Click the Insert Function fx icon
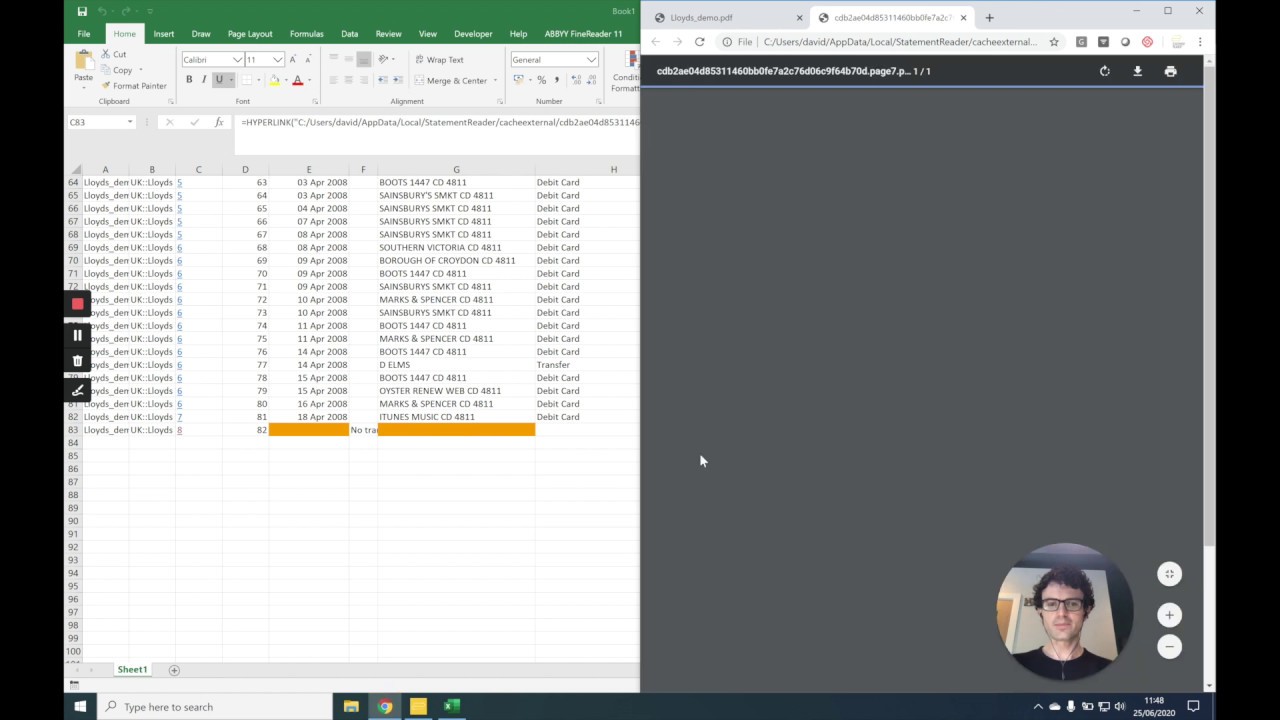Image resolution: width=1280 pixels, height=720 pixels. [219, 122]
